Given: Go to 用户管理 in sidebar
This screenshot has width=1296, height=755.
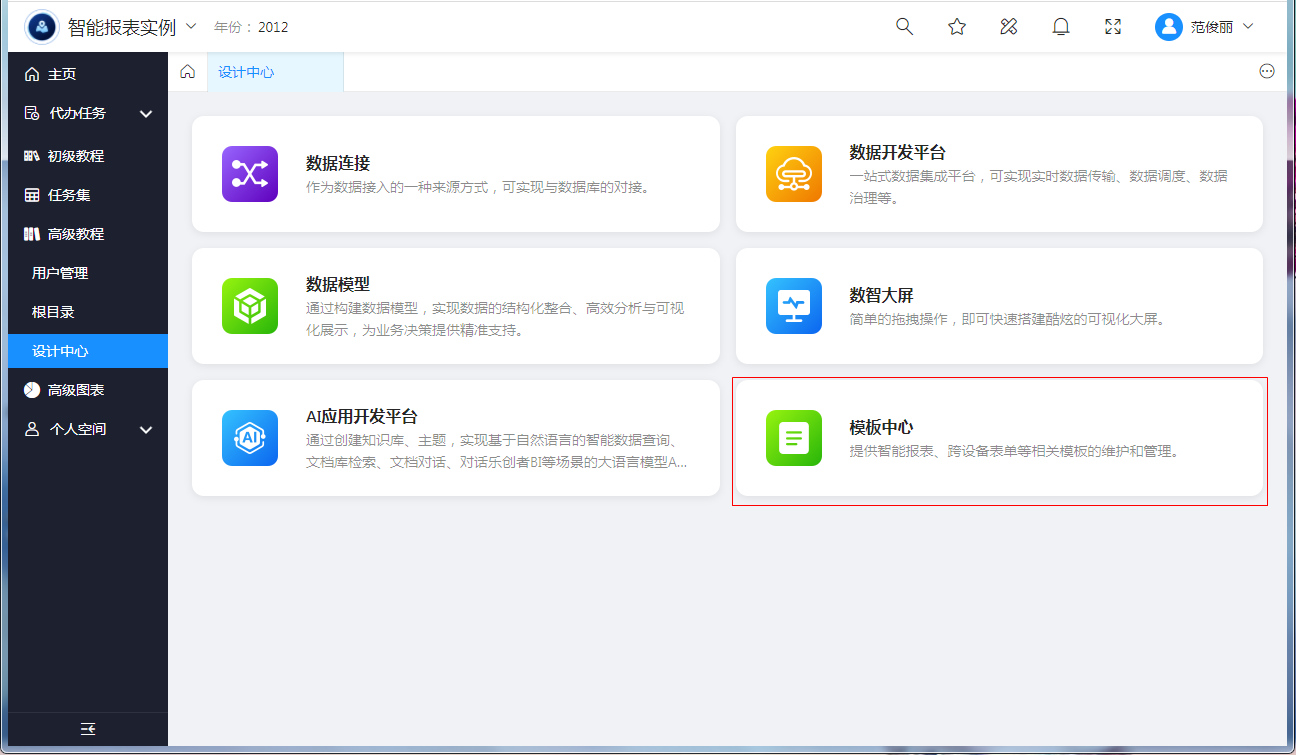Looking at the screenshot, I should 60,273.
